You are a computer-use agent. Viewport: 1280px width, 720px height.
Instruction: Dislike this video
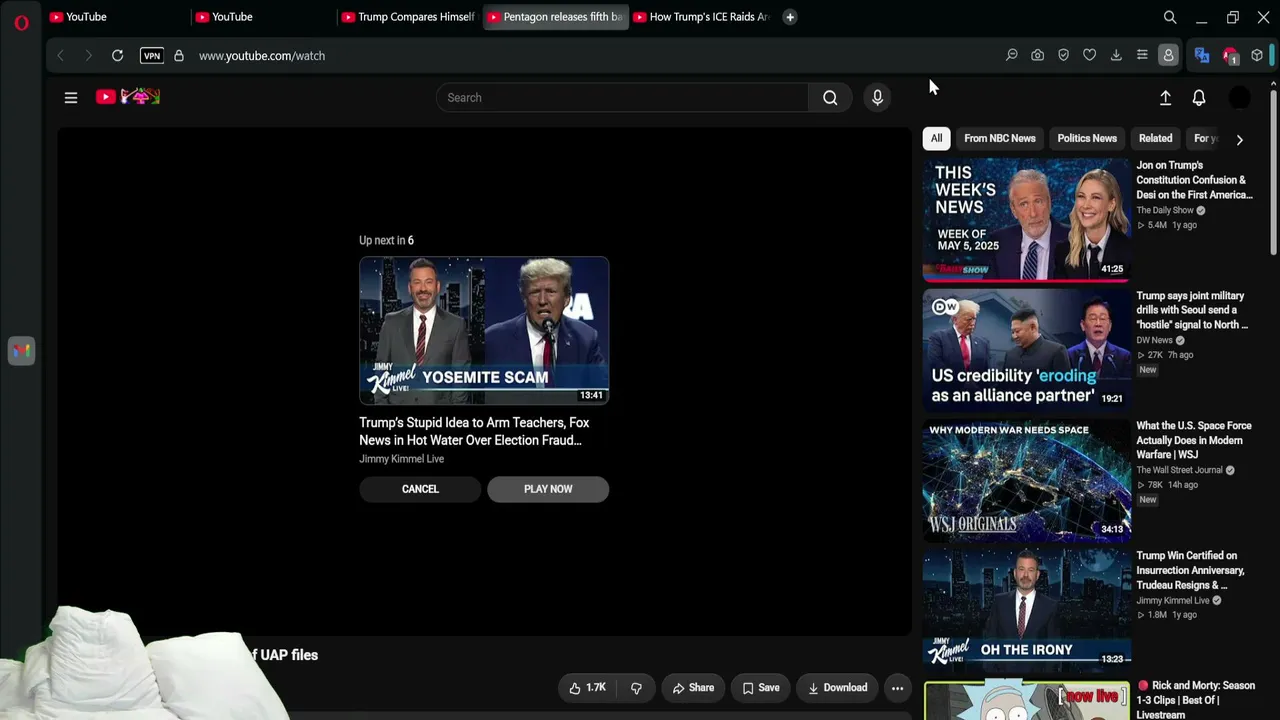[636, 688]
